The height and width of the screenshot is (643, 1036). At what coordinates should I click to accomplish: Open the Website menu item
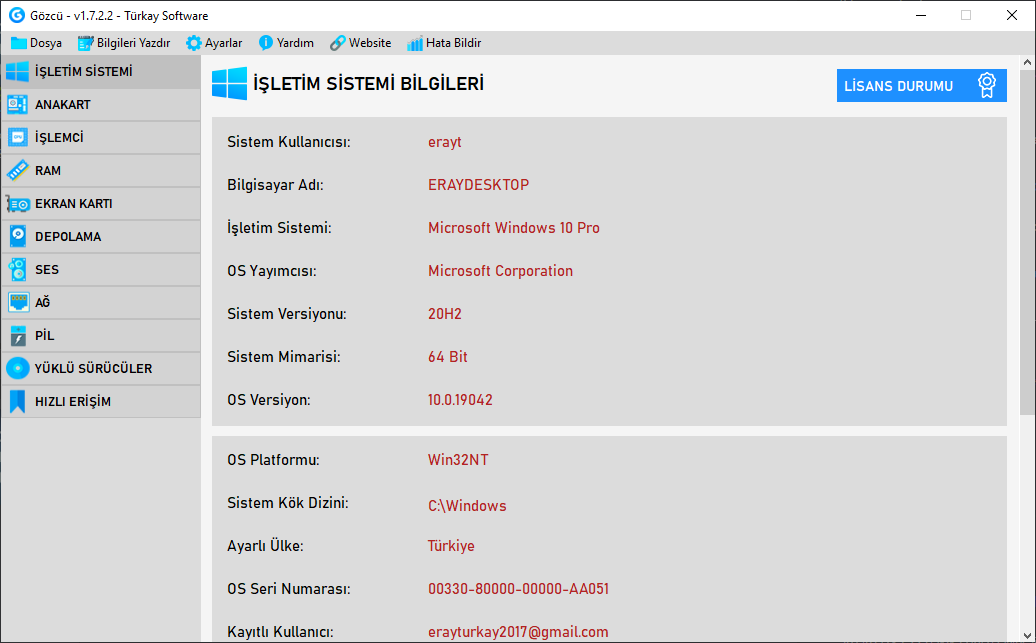pos(361,43)
